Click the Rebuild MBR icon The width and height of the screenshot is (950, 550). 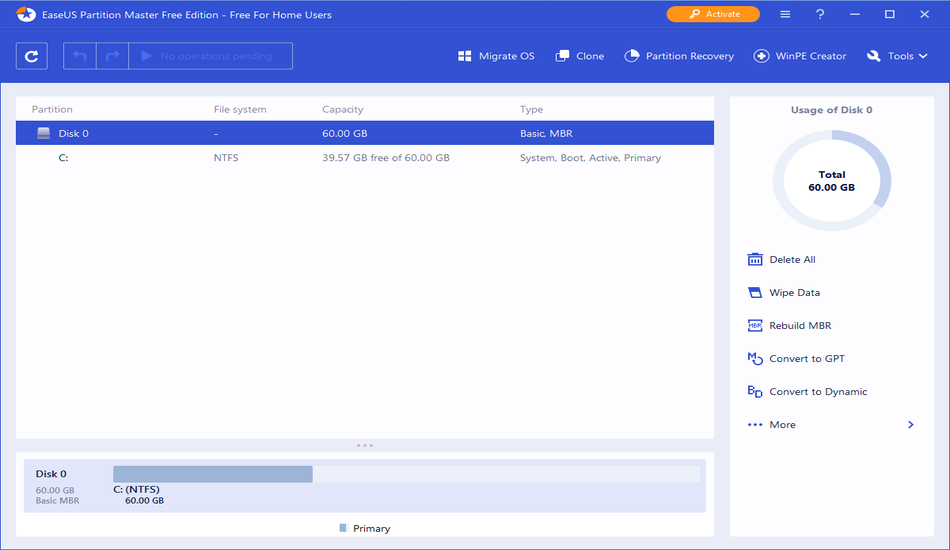click(x=755, y=326)
